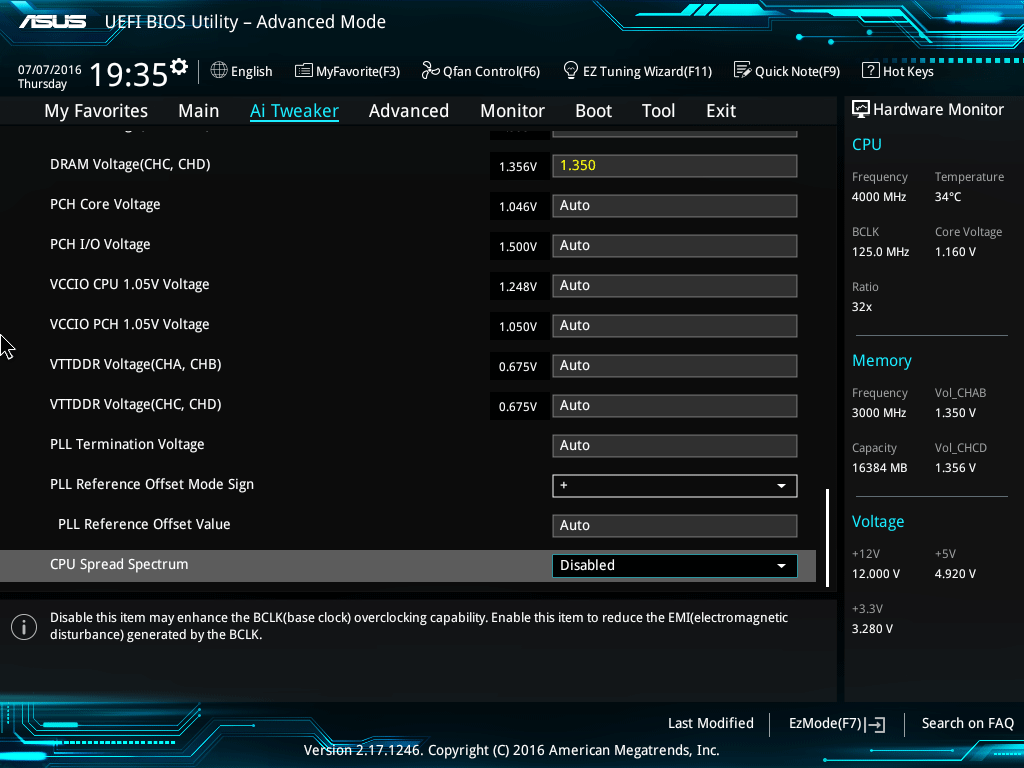Click the EZ Tuning Wizard bulb icon
The image size is (1024, 768).
571,71
